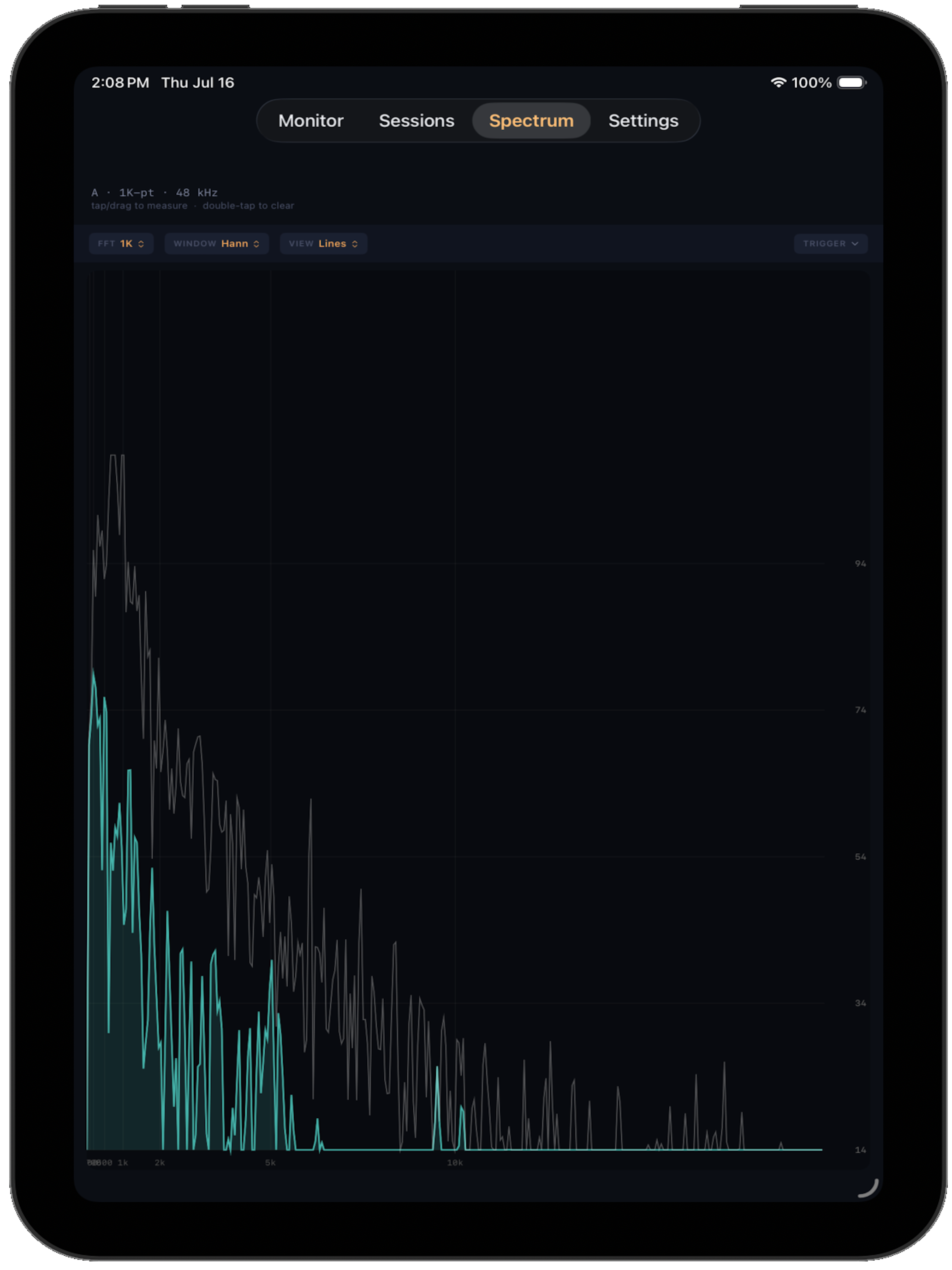This screenshot has height=1270, width=952.
Task: Tap the curved corner handle icon
Action: point(869,1187)
